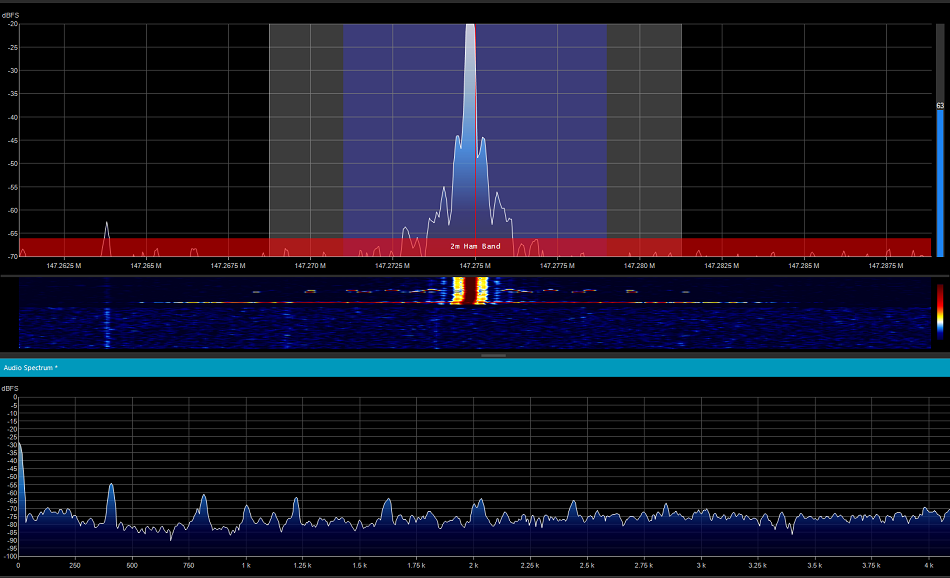Click the right gray filter bandwidth edge
Viewport: 950px width, 578px height.
(680, 140)
